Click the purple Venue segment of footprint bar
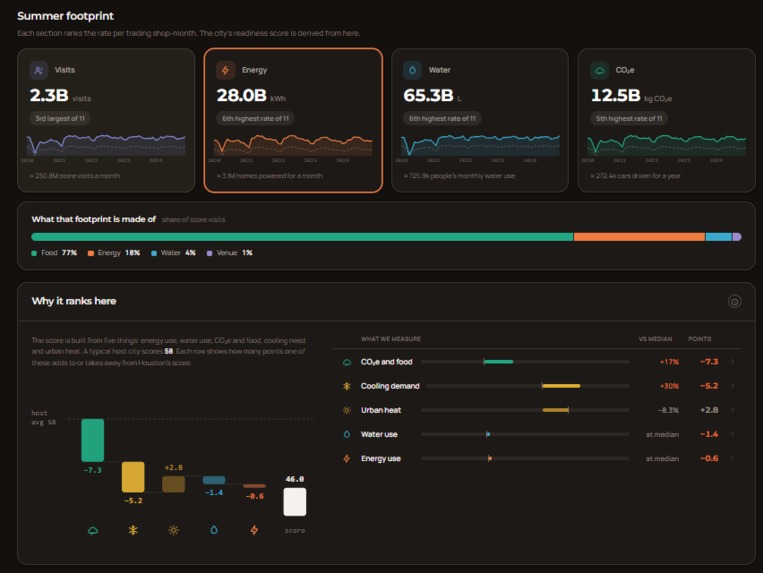 click(x=737, y=237)
